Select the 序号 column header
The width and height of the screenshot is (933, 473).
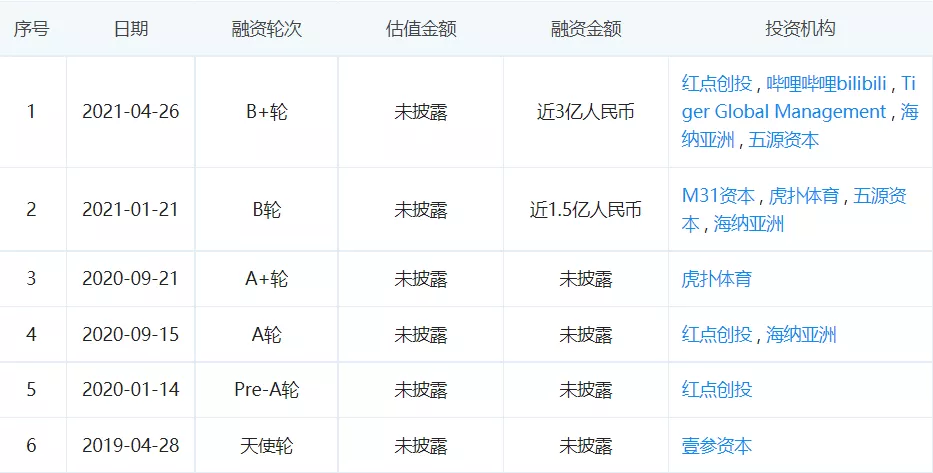click(32, 29)
